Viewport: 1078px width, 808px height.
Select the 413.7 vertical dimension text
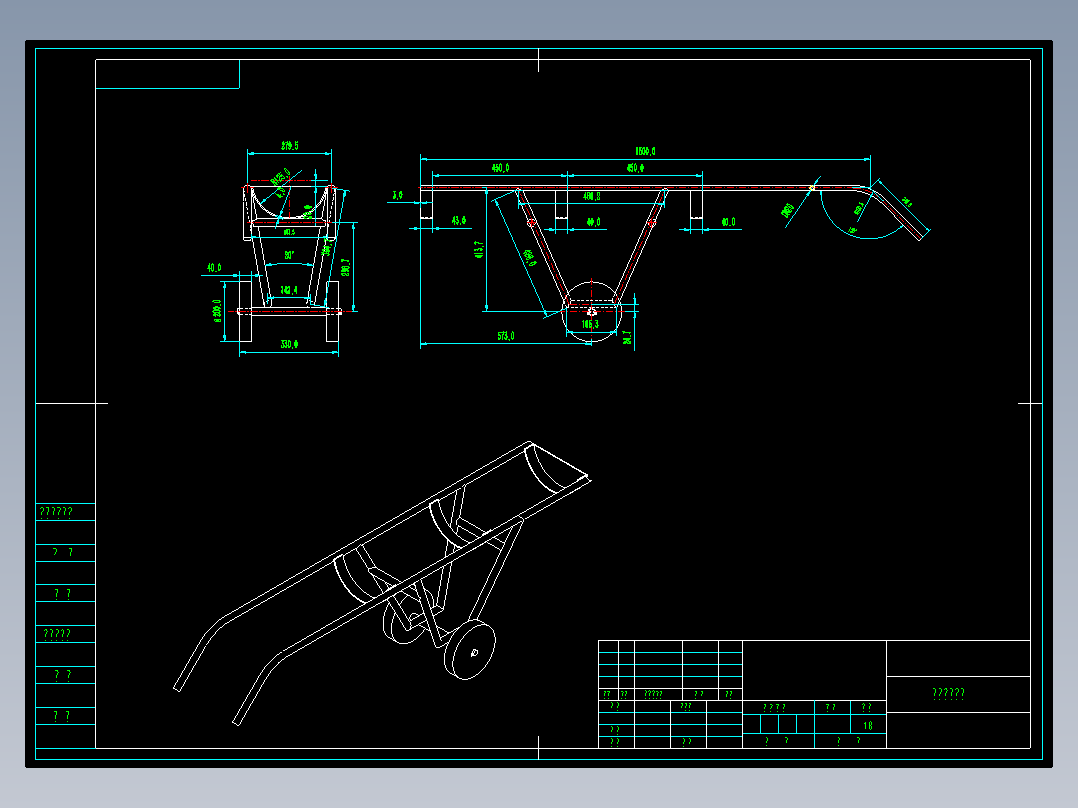click(x=479, y=250)
